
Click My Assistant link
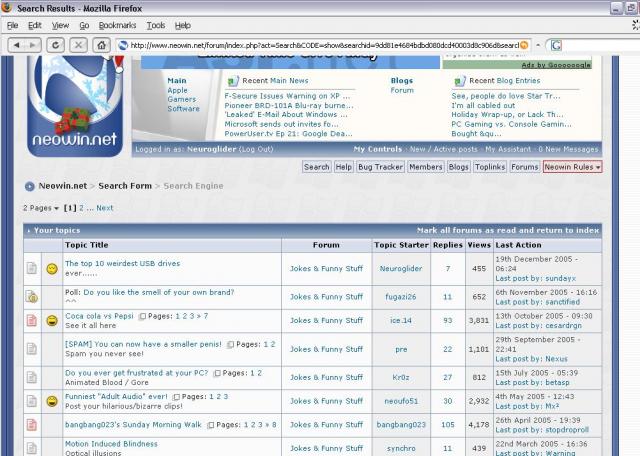pyautogui.click(x=508, y=149)
